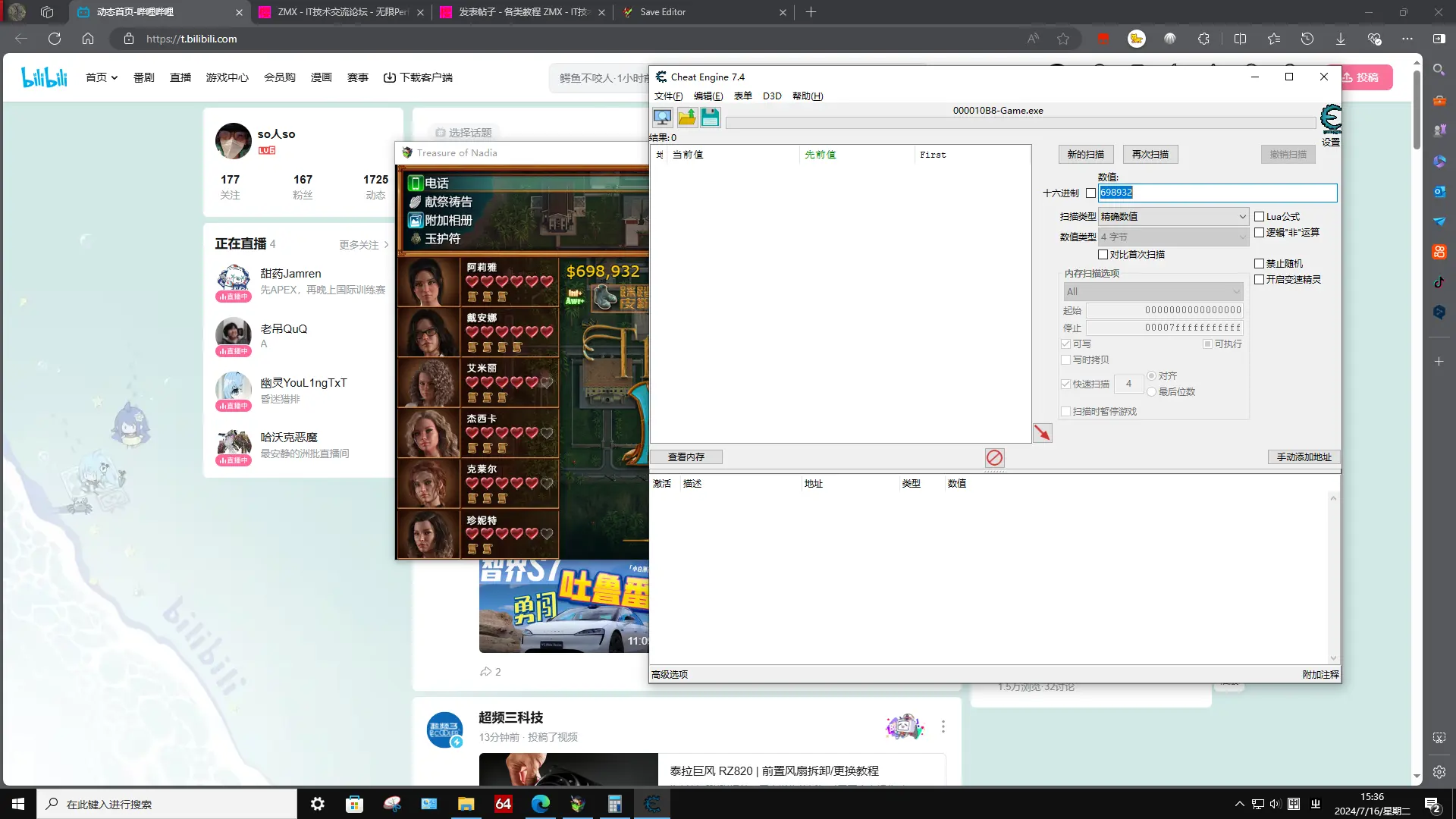Enable the hexadecimal checkbox

click(1090, 193)
